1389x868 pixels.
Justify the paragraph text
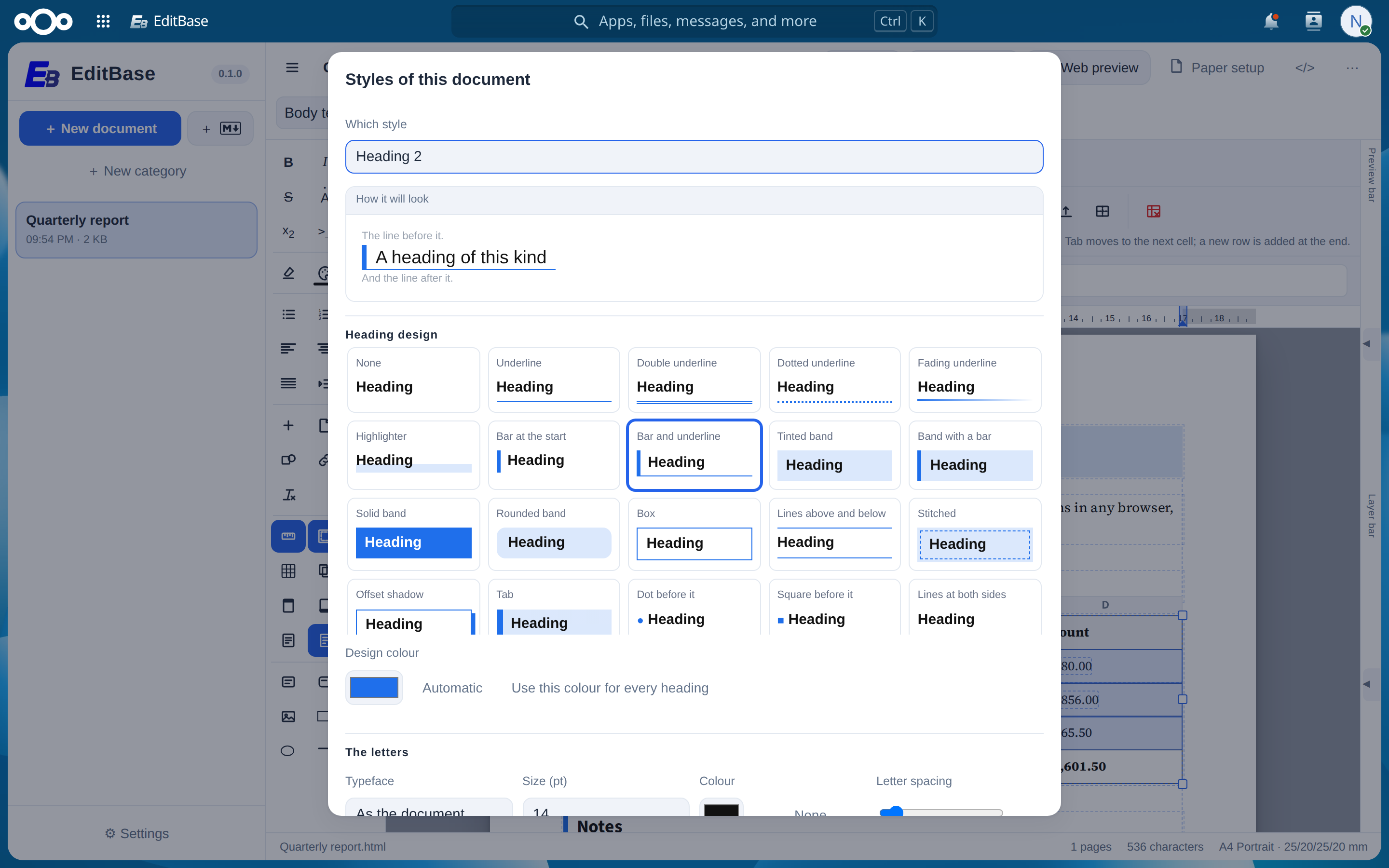(x=288, y=383)
